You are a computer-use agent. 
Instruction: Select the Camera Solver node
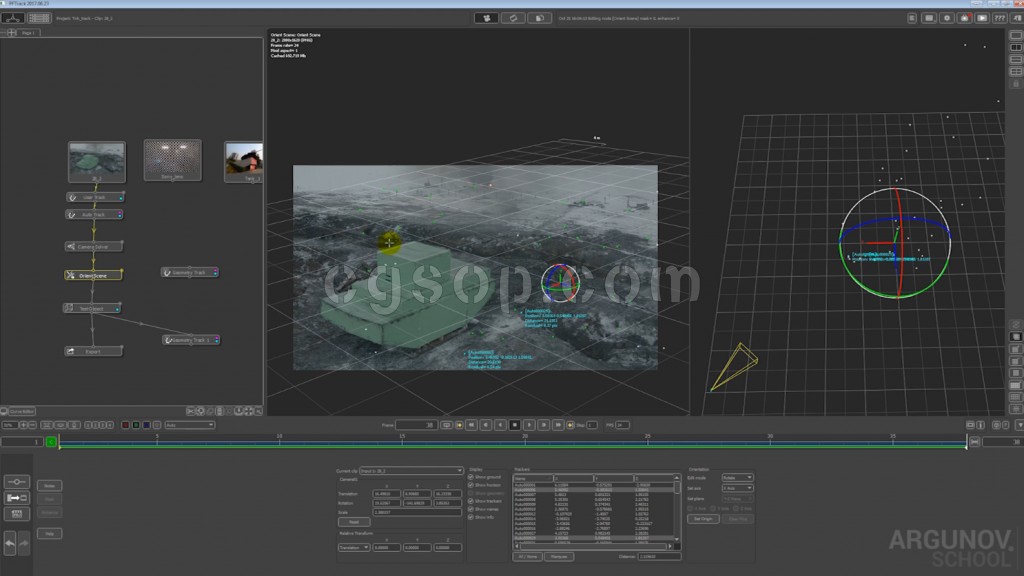93,247
